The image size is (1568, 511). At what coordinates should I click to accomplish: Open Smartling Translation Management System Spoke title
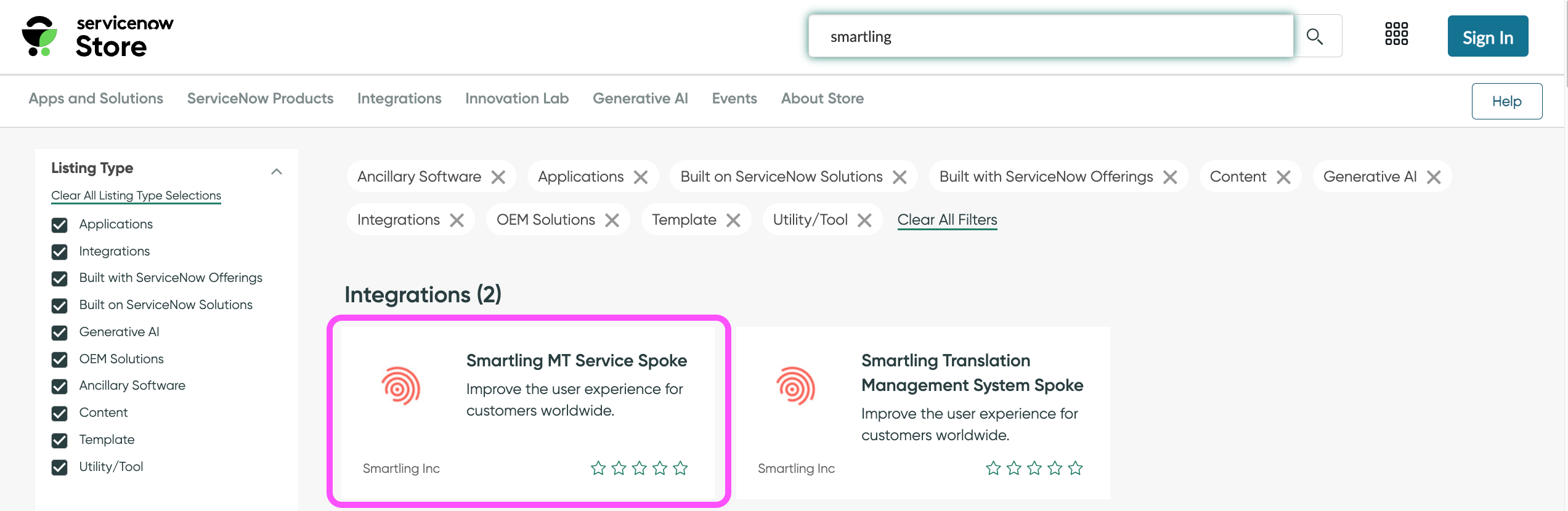click(x=972, y=373)
